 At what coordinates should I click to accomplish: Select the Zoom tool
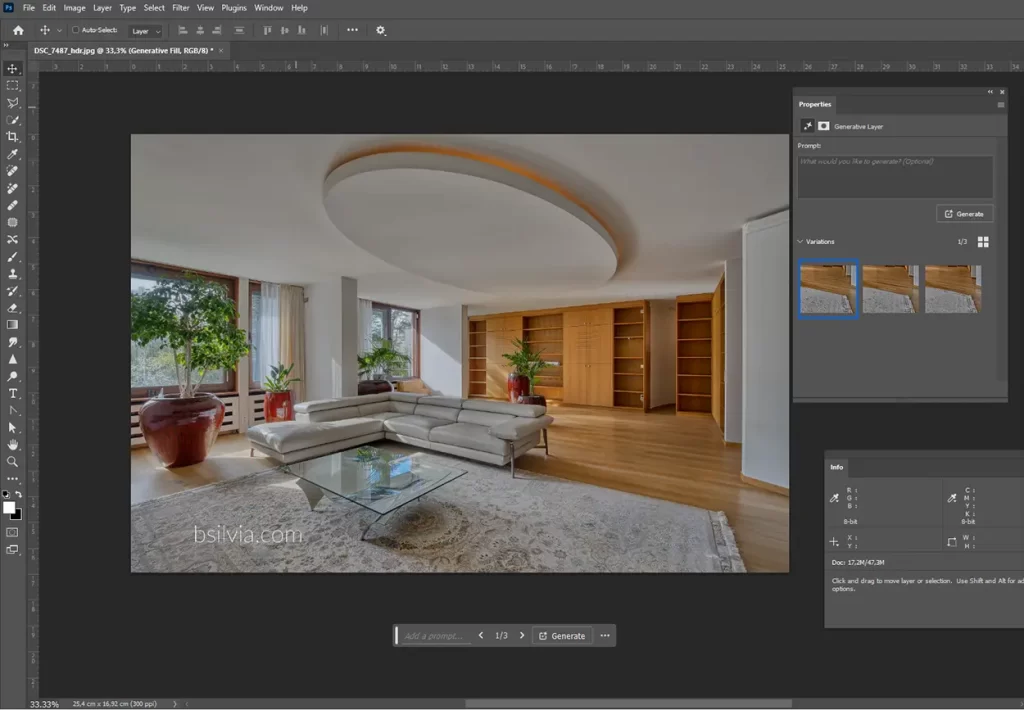coord(12,461)
